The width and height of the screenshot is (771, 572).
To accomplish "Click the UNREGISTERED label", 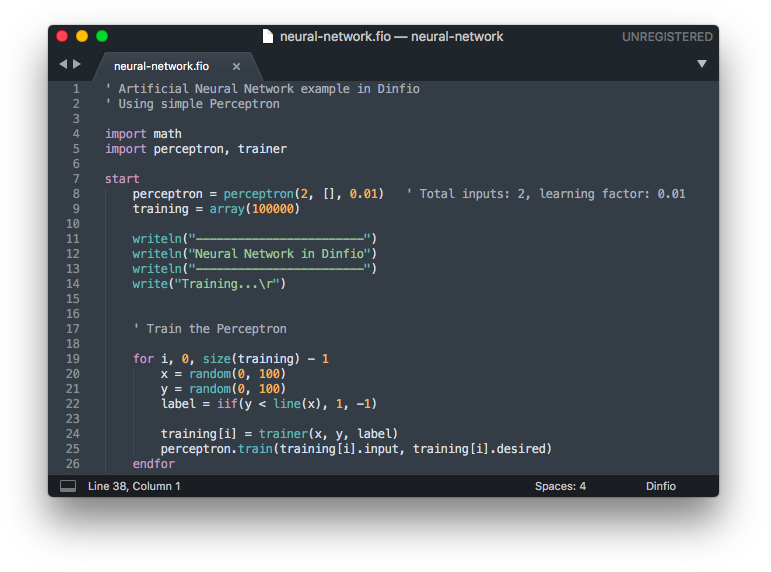I will pyautogui.click(x=667, y=37).
